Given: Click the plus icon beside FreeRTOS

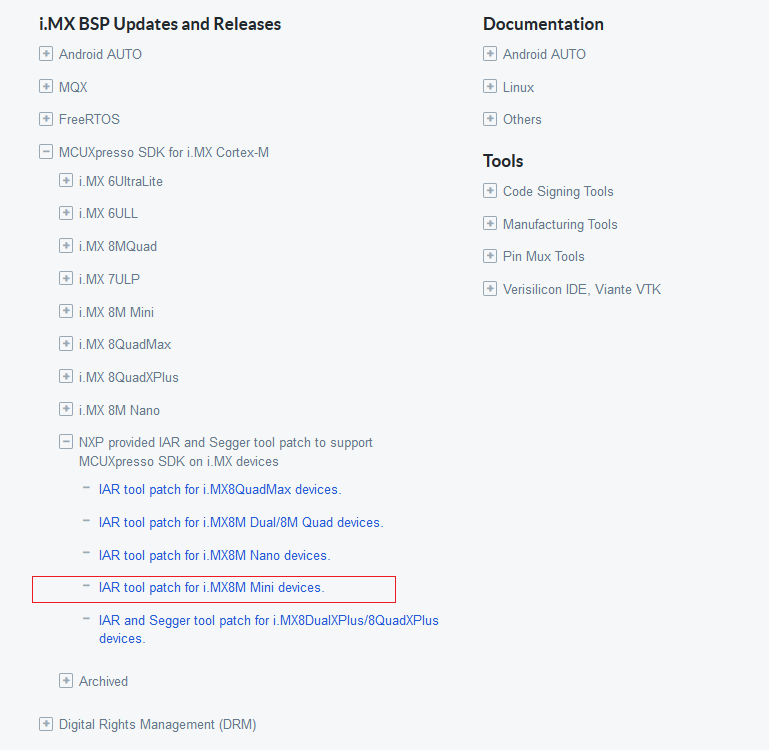Looking at the screenshot, I should [x=46, y=119].
